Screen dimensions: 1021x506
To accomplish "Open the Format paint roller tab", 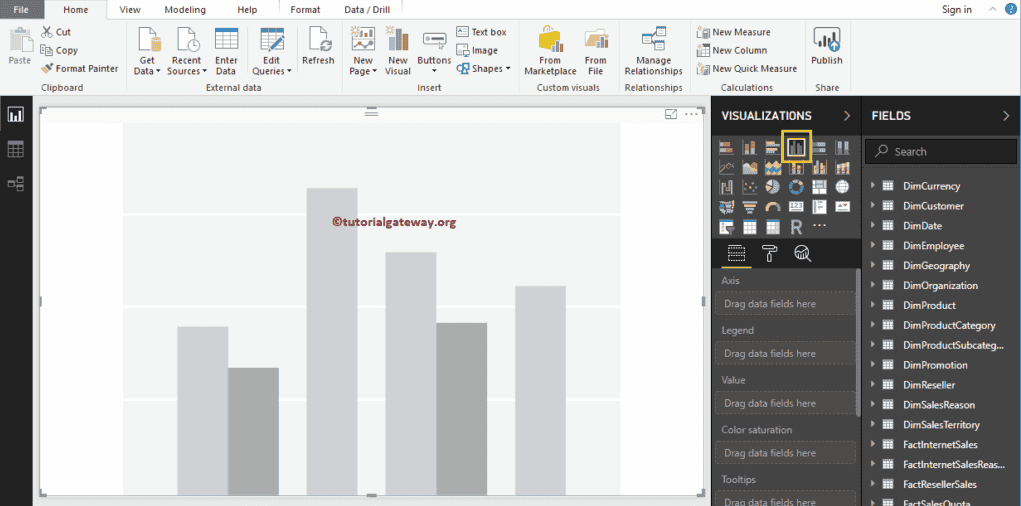I will 770,253.
